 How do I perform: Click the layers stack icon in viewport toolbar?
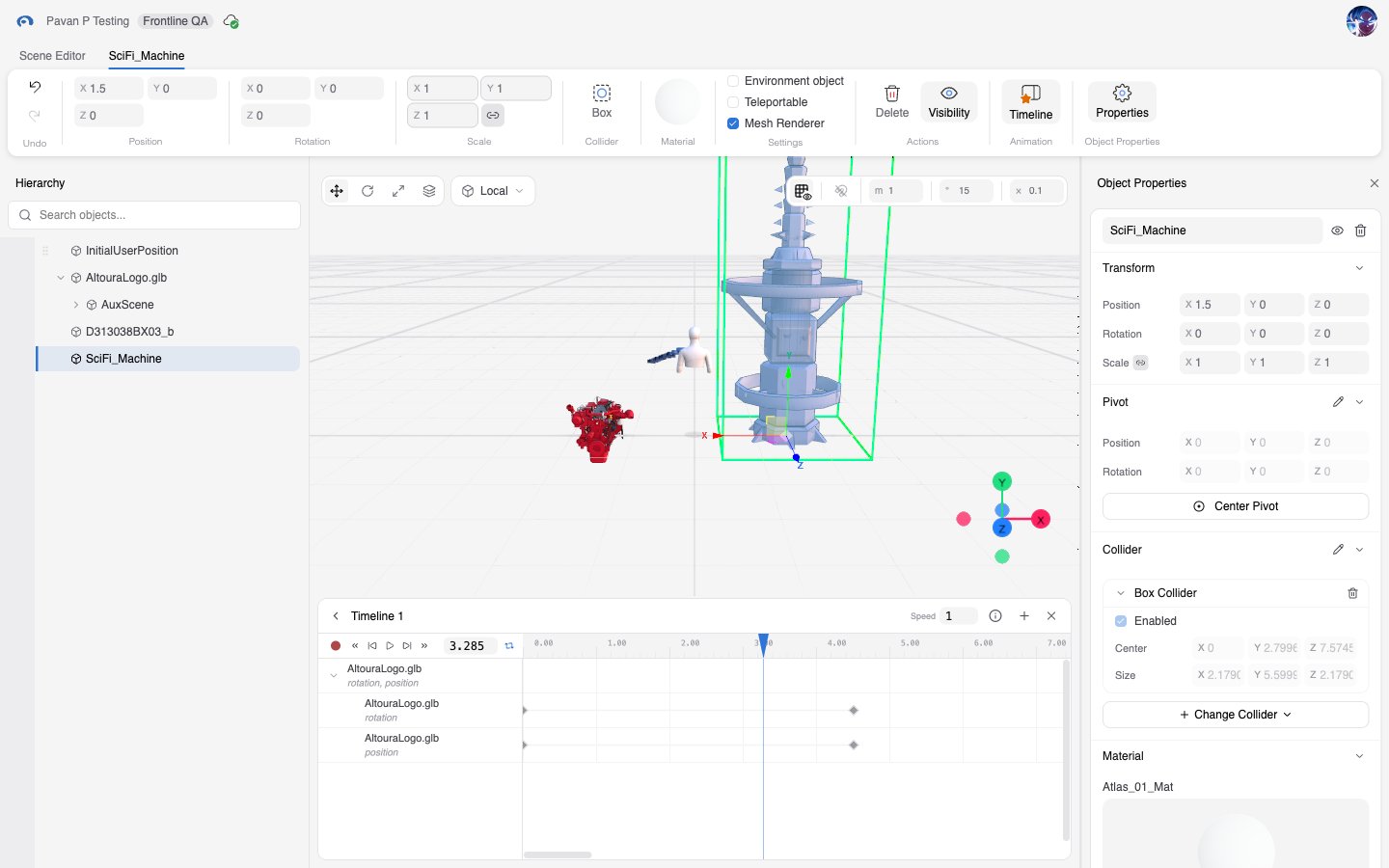429,191
